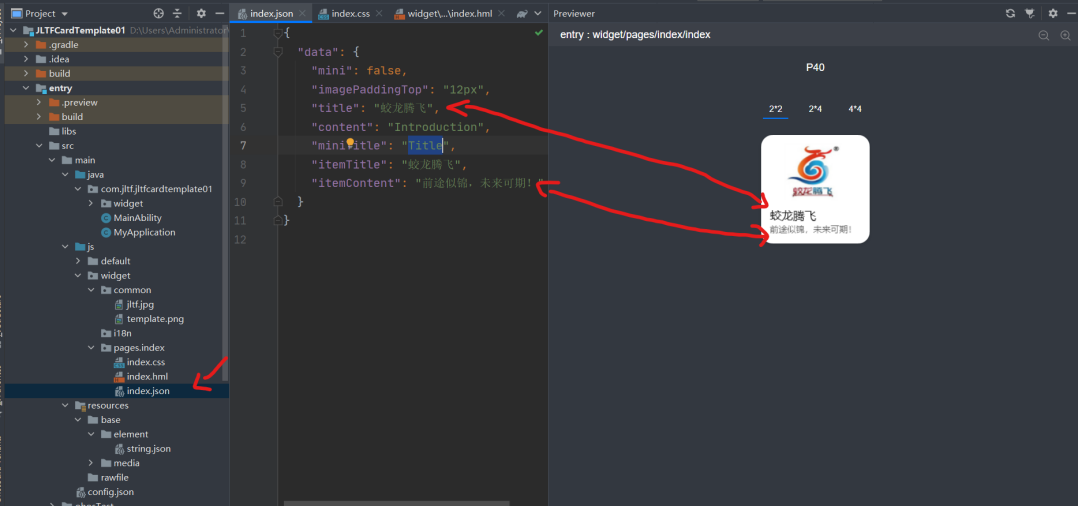Image resolution: width=1078 pixels, height=506 pixels.
Task: Select MainAbility class in tree
Action: (x=136, y=218)
